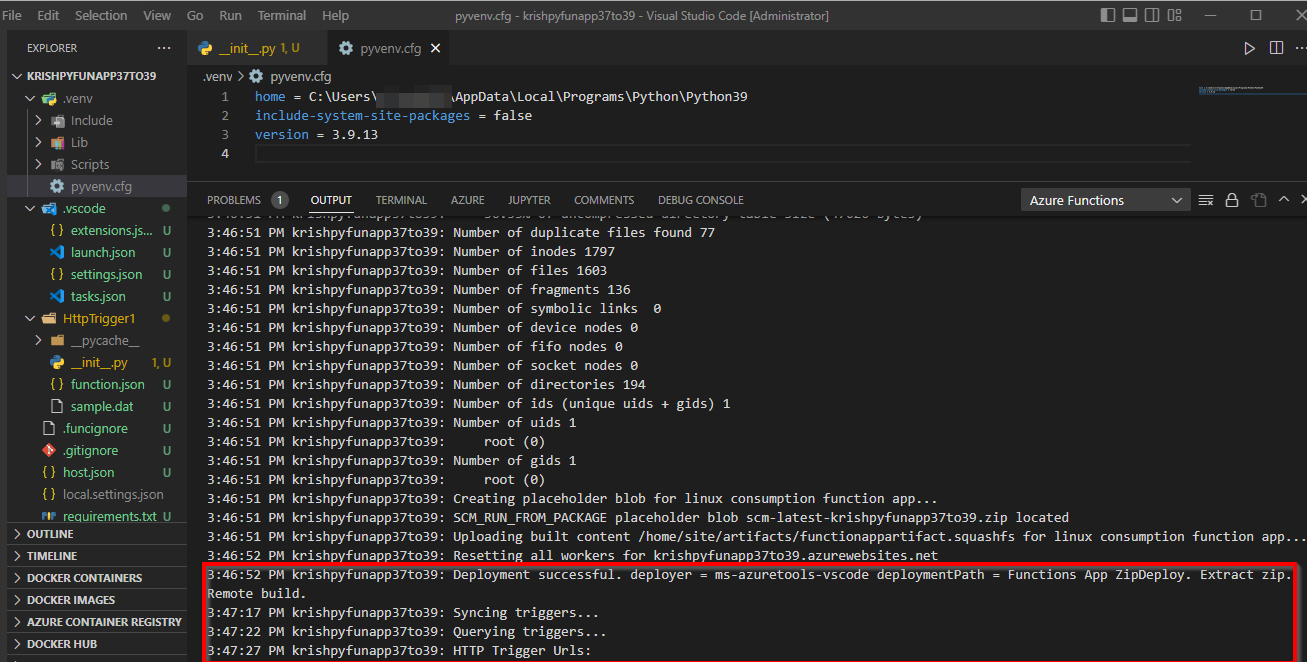Expand the Scripts folder

pyautogui.click(x=38, y=164)
